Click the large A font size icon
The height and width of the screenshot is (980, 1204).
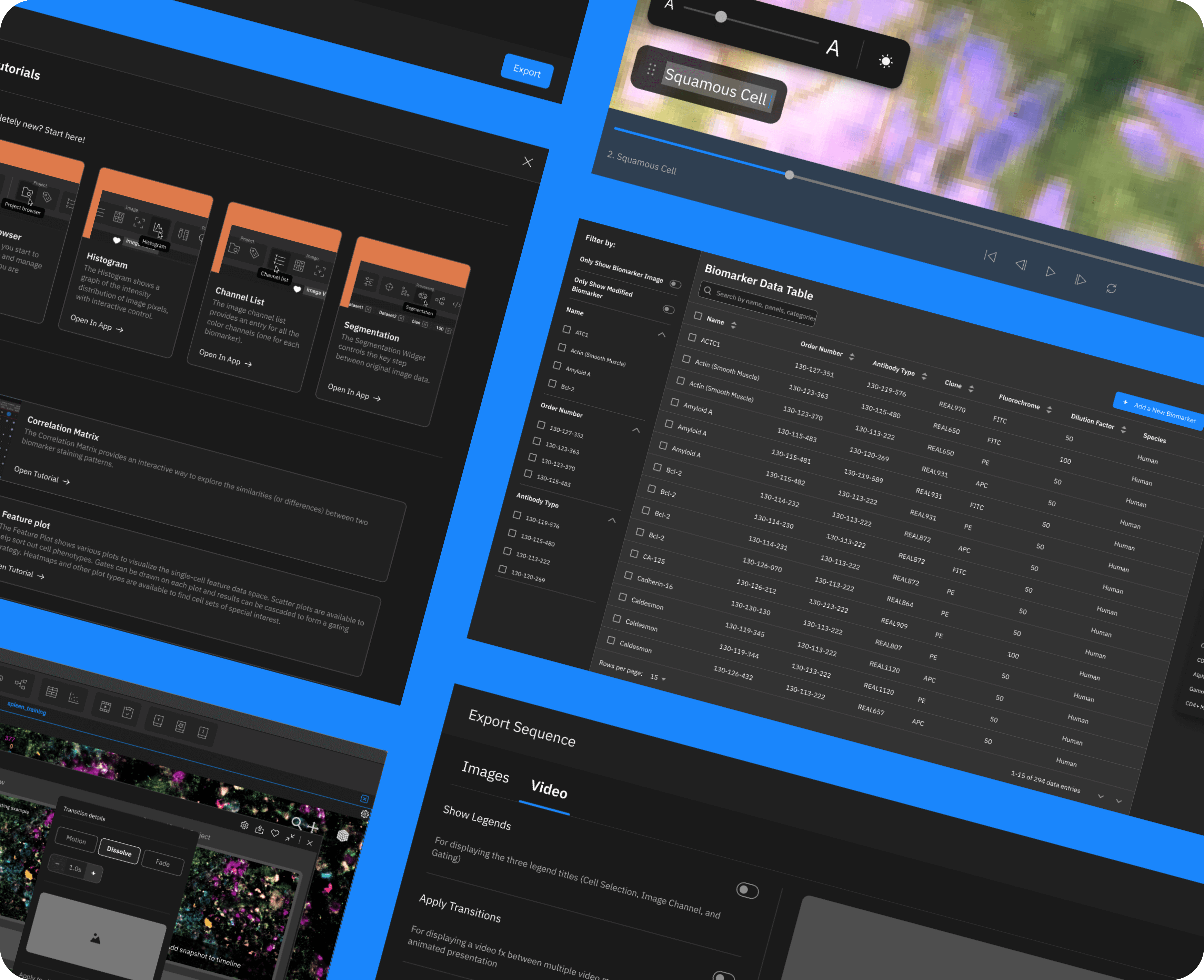point(832,48)
